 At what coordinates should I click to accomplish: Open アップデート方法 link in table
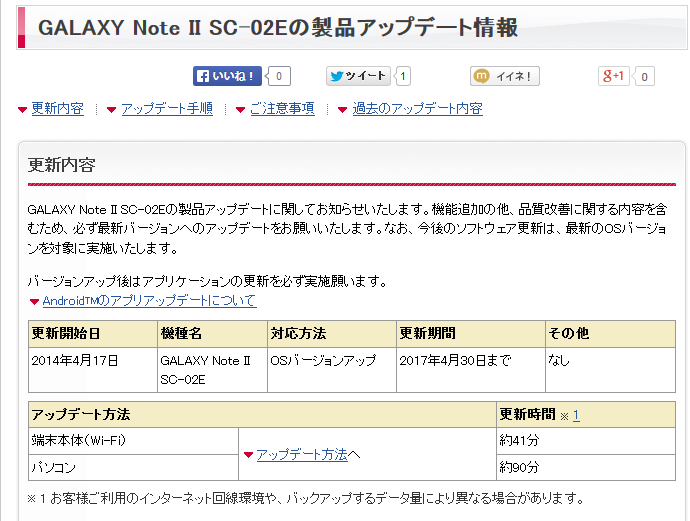(x=302, y=454)
